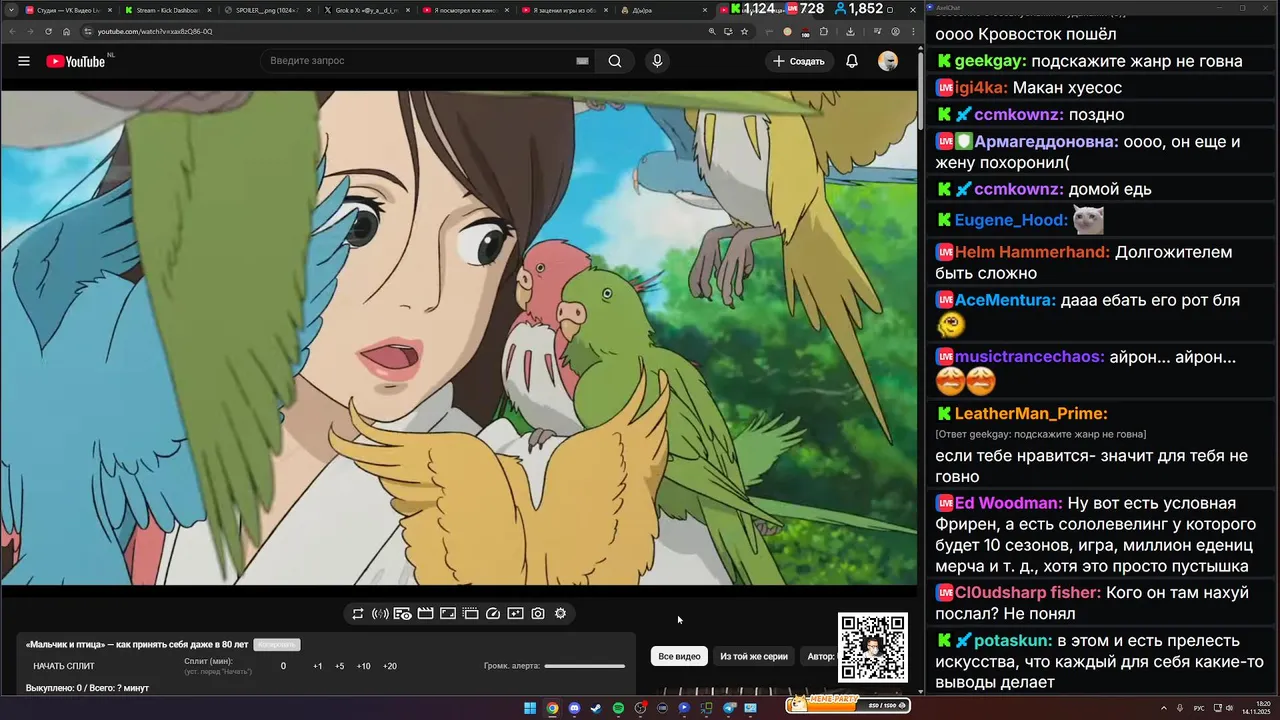Screen dimensions: 1280x720
Task: Open the Windows Start button
Action: (x=530, y=708)
